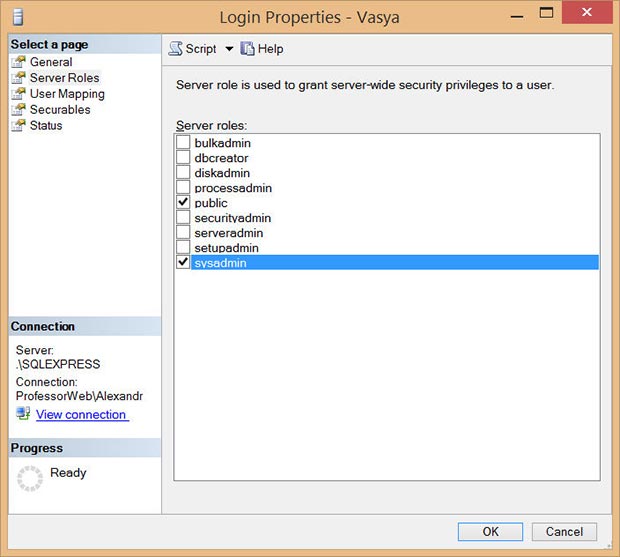Tick the setupadmin role checkbox
Screen dimensions: 620x557
[x=183, y=247]
